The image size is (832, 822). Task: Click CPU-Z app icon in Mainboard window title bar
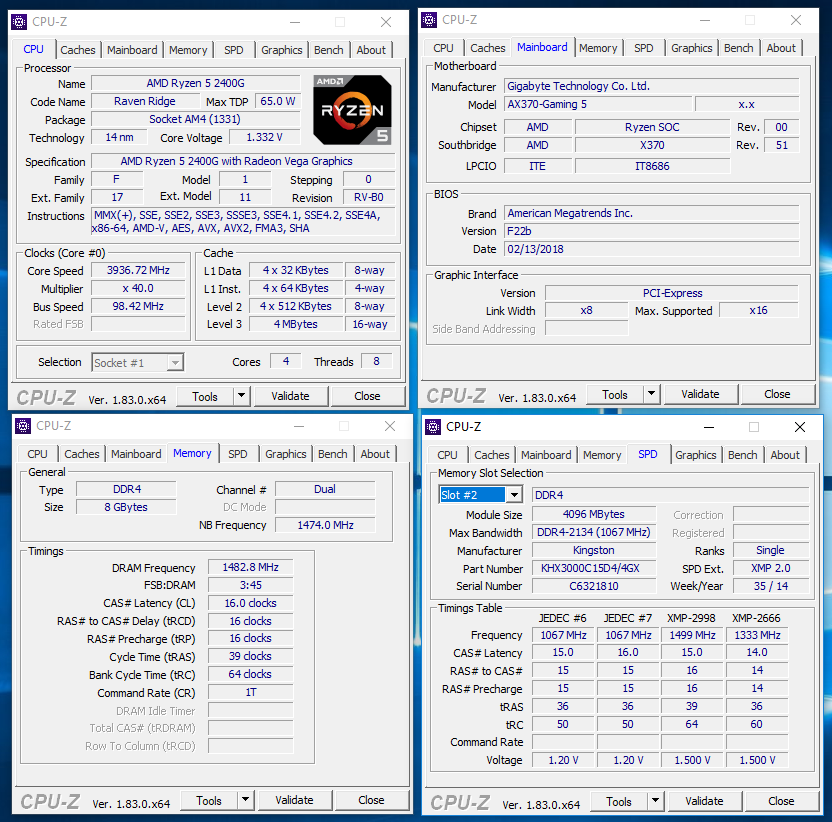pos(429,20)
